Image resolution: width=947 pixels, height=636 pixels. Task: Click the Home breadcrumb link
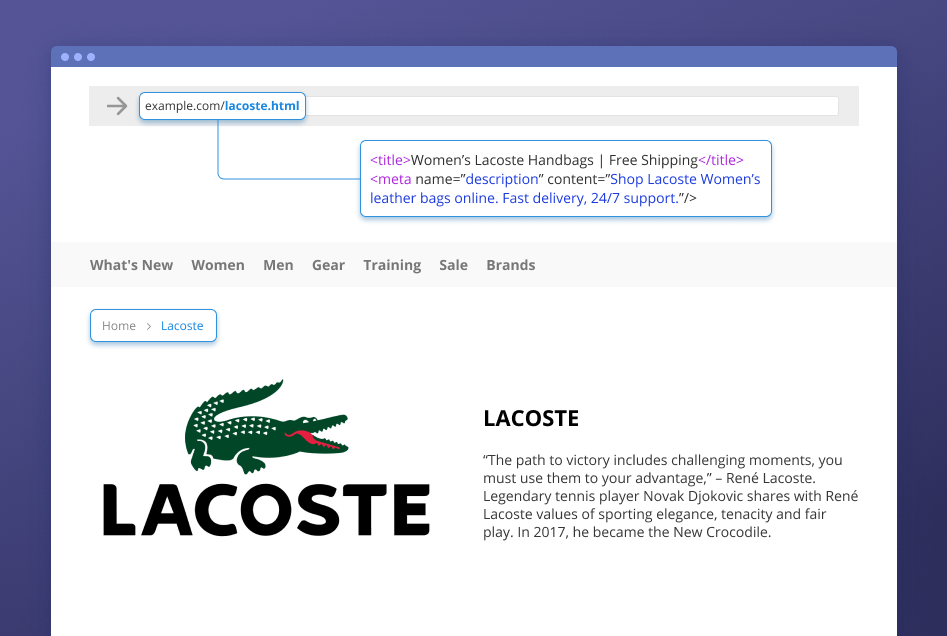point(119,326)
